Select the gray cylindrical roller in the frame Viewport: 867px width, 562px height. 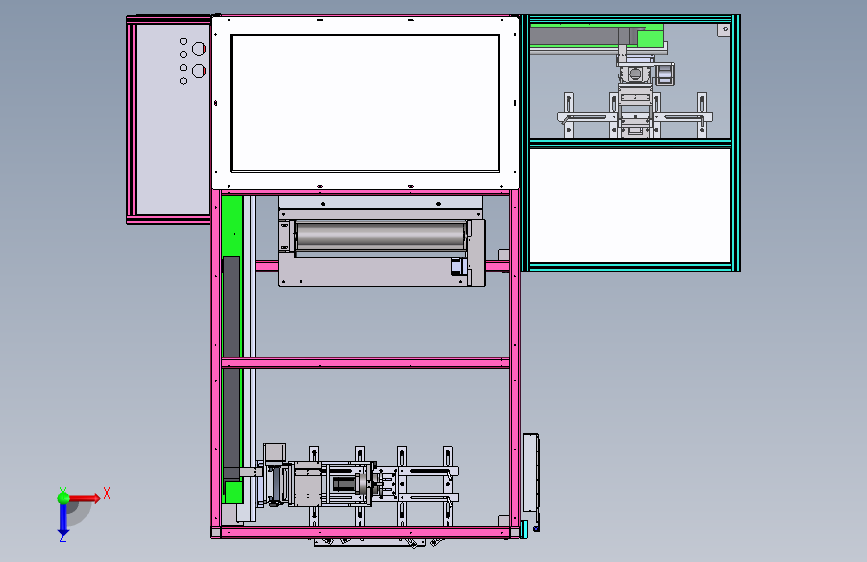coord(381,236)
